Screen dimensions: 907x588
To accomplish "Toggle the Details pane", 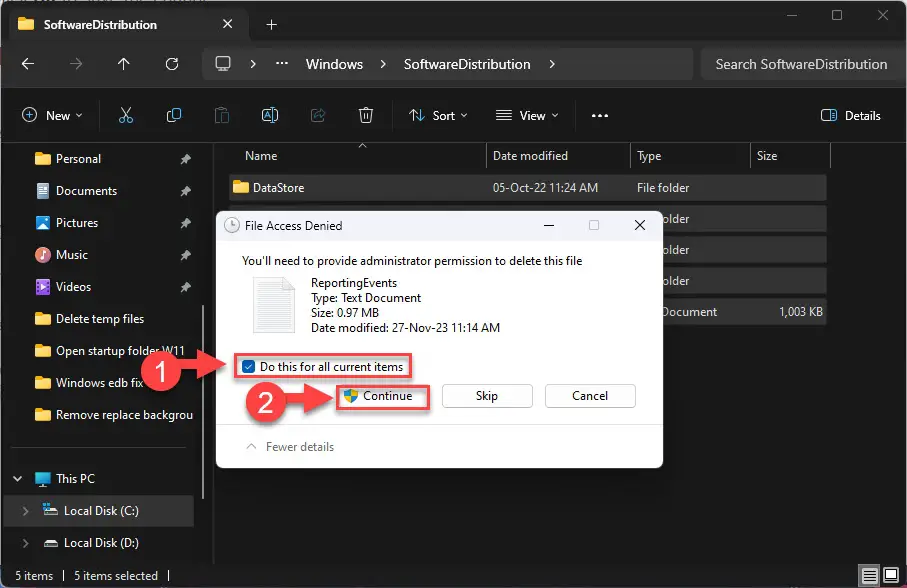I will [849, 115].
